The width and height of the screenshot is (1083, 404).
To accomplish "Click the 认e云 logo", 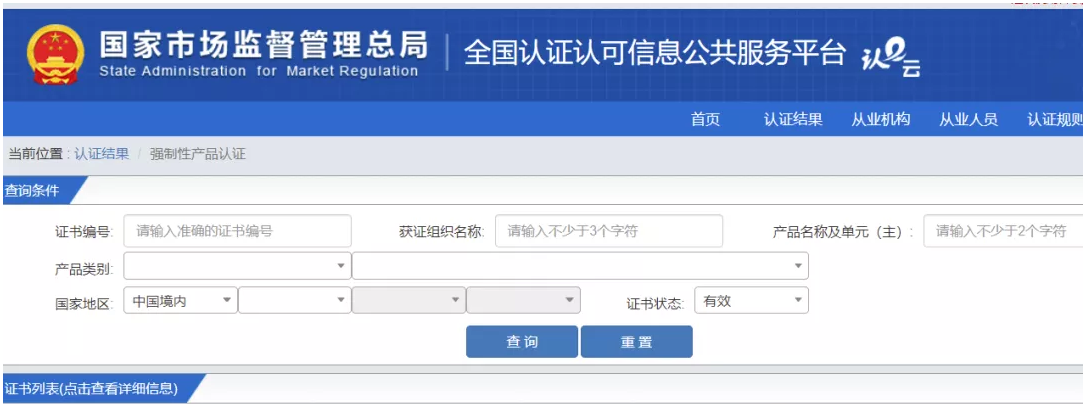I will (x=891, y=59).
